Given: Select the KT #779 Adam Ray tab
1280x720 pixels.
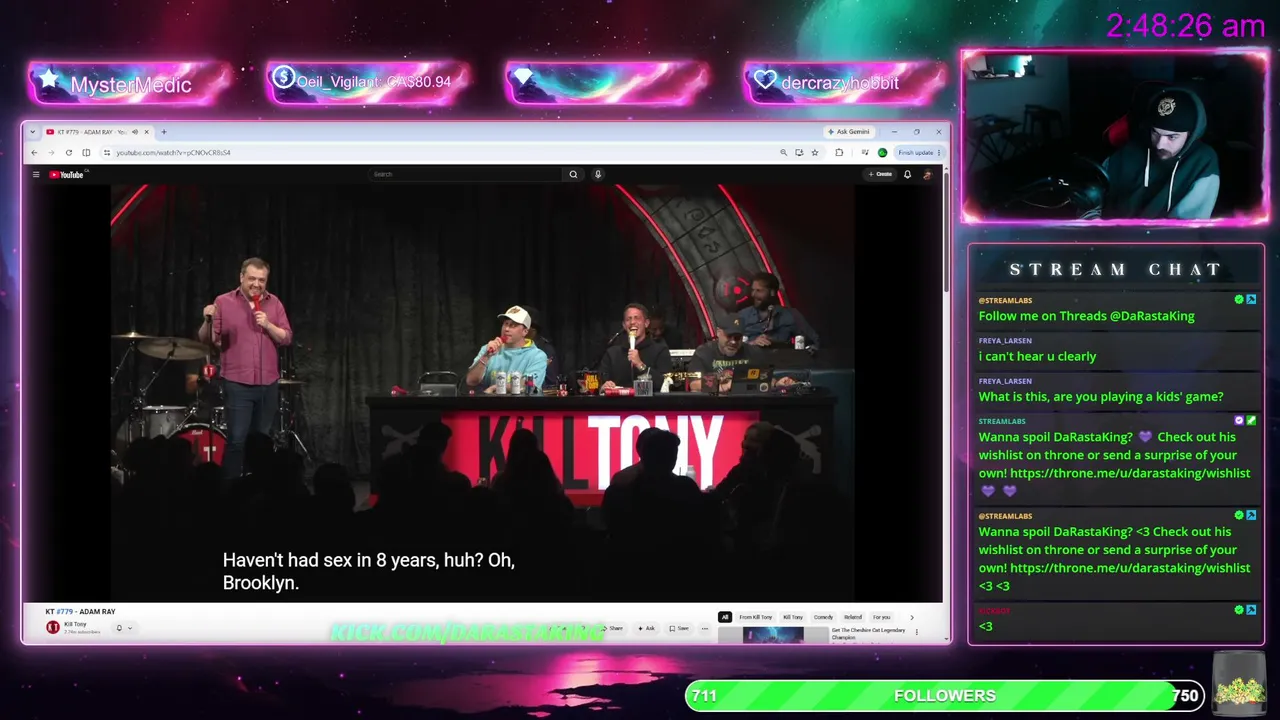Looking at the screenshot, I should click(98, 132).
